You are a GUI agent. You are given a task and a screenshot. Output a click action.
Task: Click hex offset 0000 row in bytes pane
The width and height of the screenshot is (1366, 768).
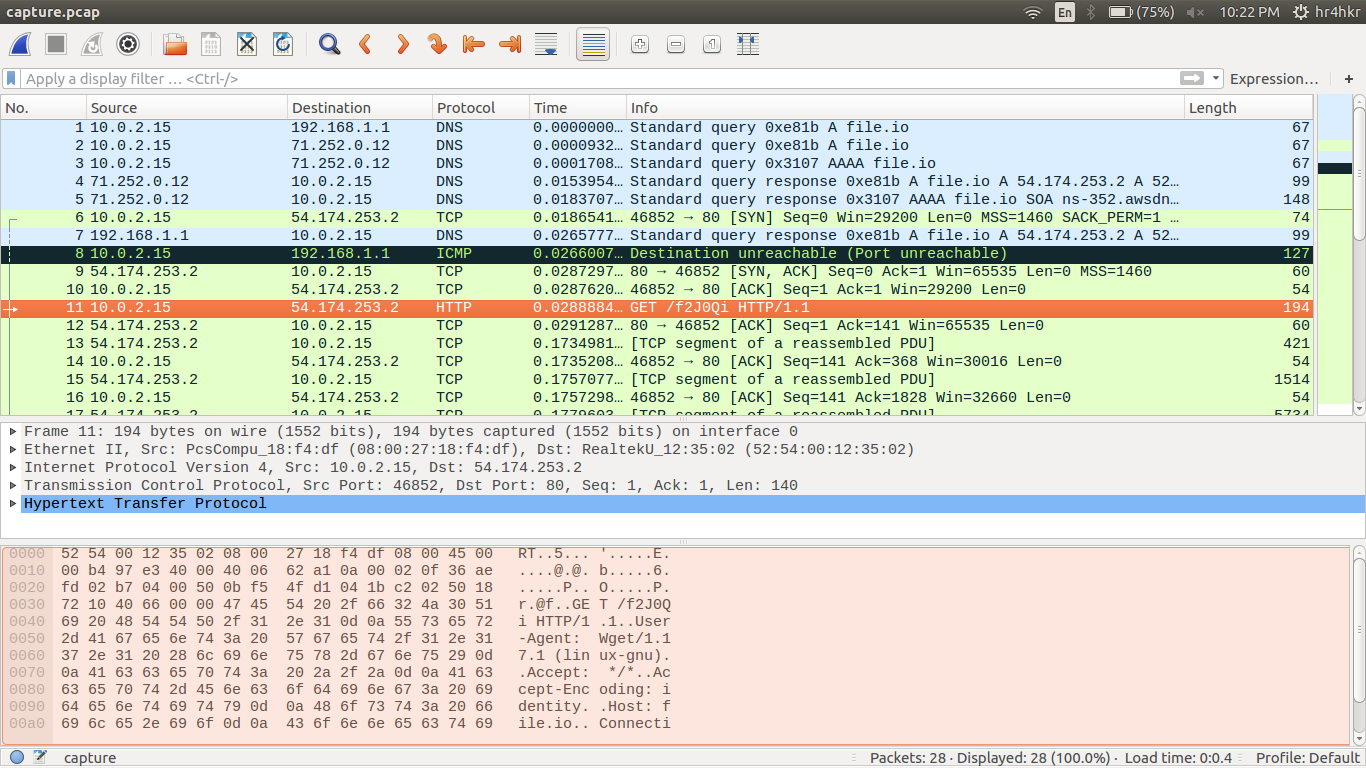click(340, 553)
